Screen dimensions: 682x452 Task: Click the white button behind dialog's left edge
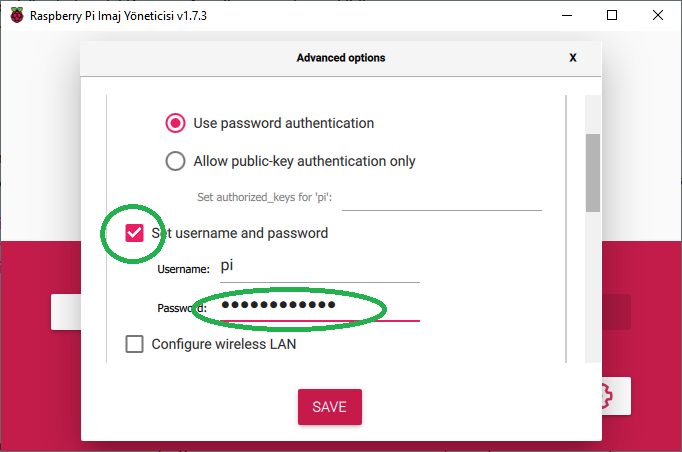coord(66,312)
